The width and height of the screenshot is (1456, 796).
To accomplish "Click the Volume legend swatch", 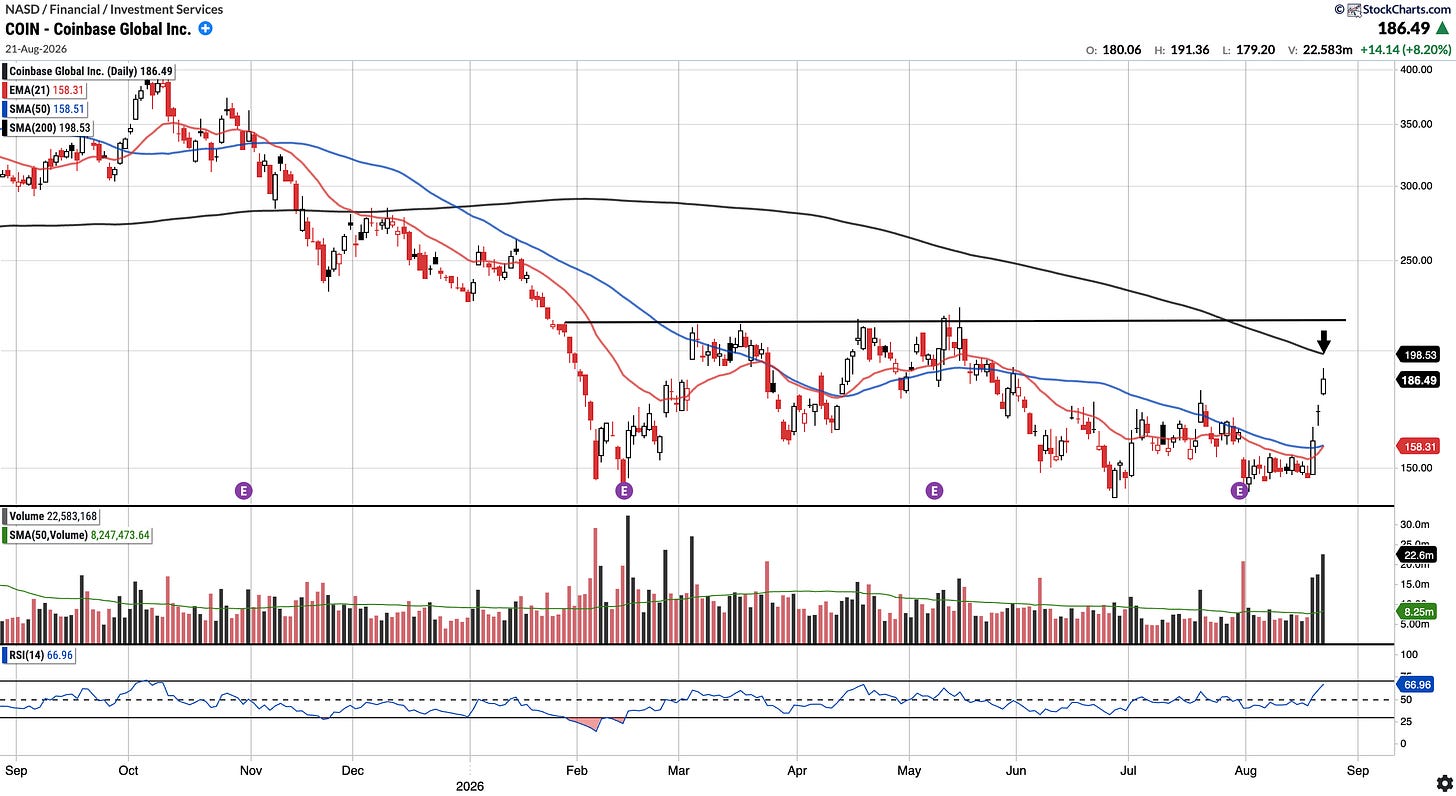I will (5, 517).
